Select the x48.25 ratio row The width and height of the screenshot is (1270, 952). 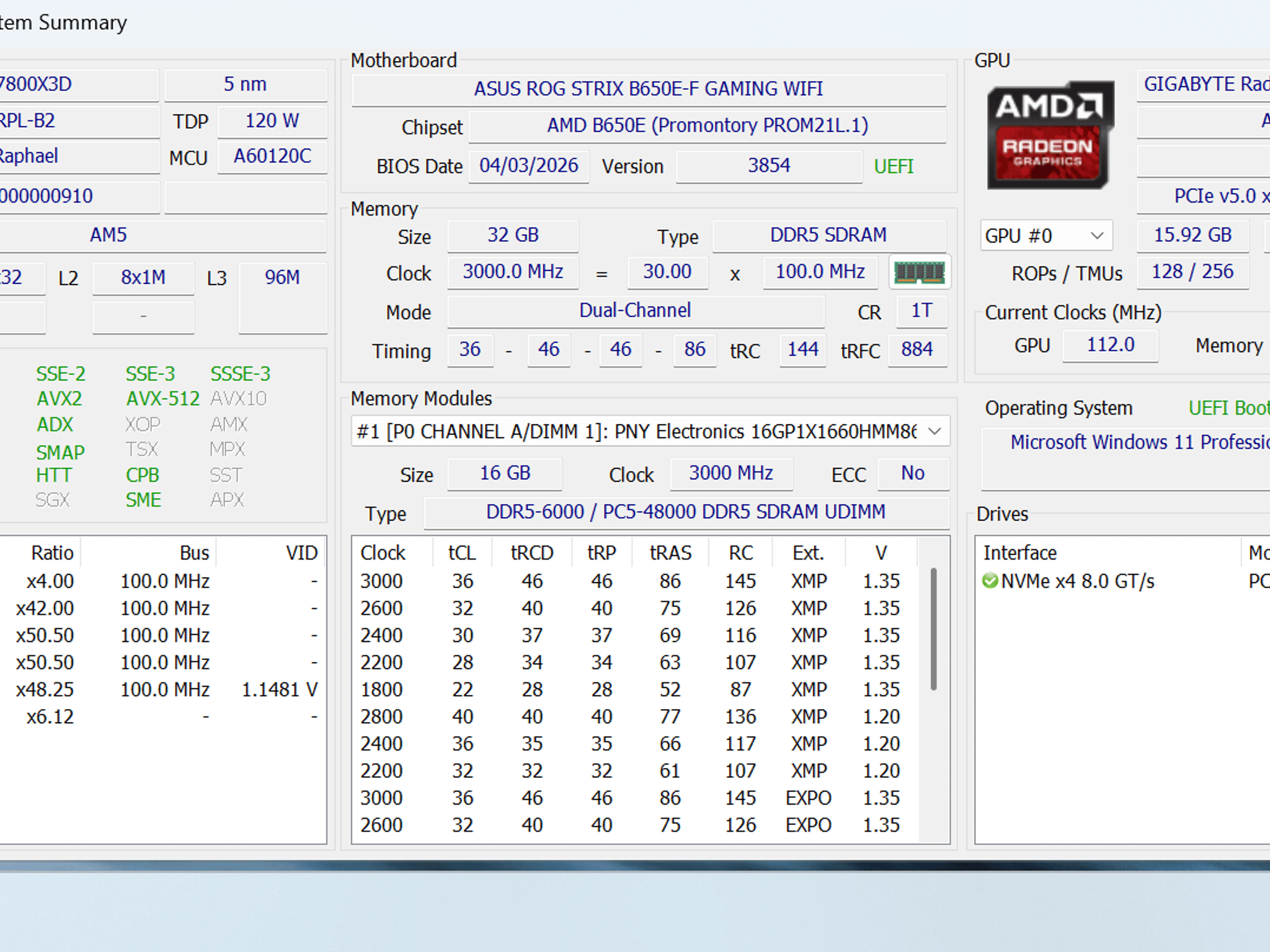pyautogui.click(x=163, y=689)
